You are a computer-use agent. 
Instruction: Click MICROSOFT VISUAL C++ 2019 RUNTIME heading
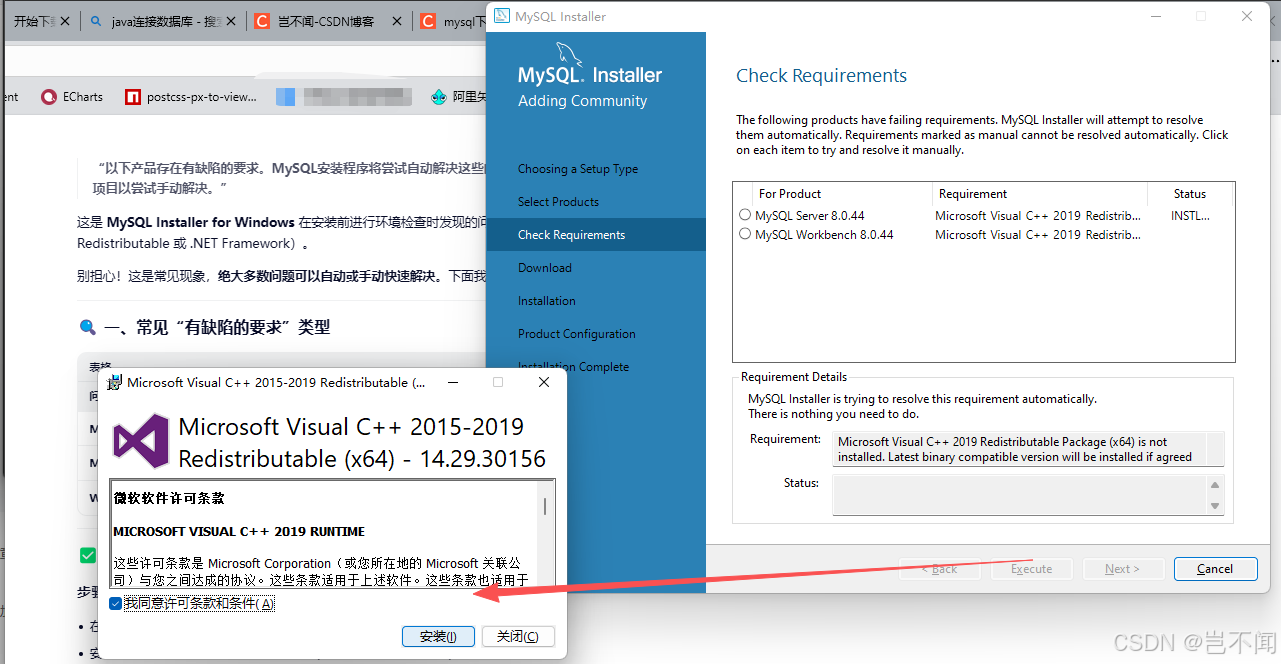[239, 531]
